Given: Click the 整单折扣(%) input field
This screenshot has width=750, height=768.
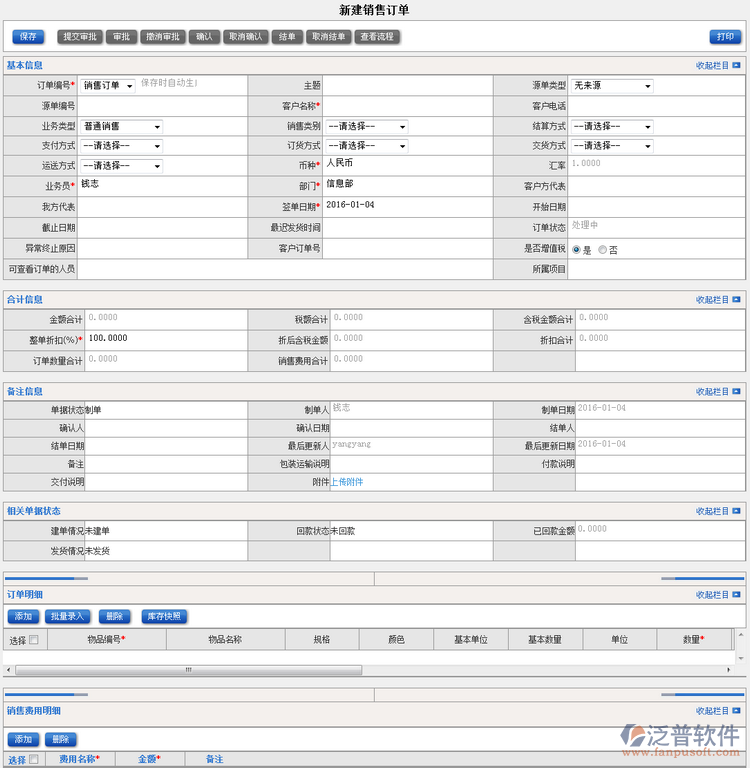Looking at the screenshot, I should click(166, 340).
